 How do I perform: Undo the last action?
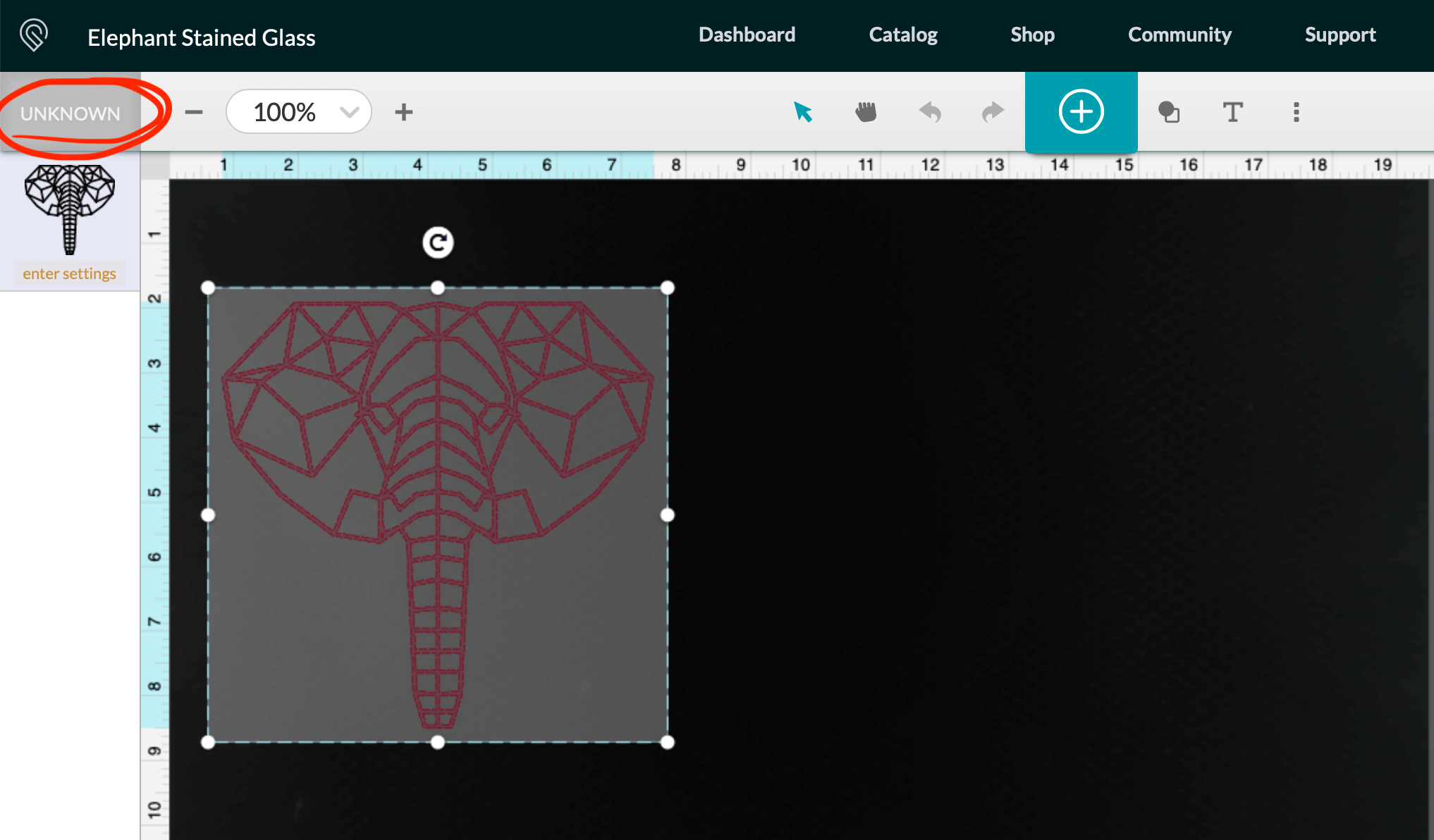click(929, 111)
